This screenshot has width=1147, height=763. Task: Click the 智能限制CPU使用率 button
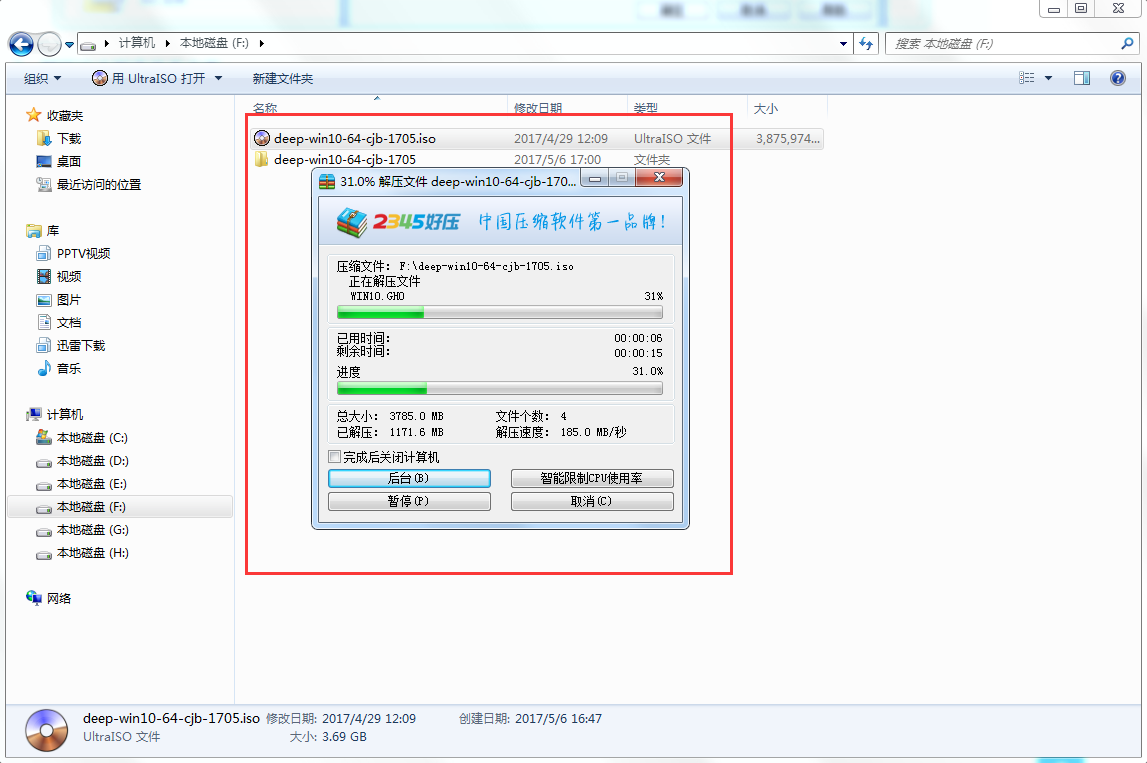pyautogui.click(x=592, y=478)
